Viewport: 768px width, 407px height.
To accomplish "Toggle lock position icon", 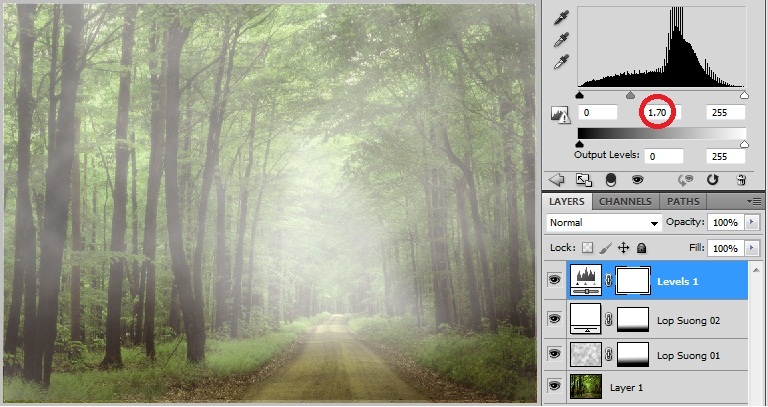I will click(623, 248).
